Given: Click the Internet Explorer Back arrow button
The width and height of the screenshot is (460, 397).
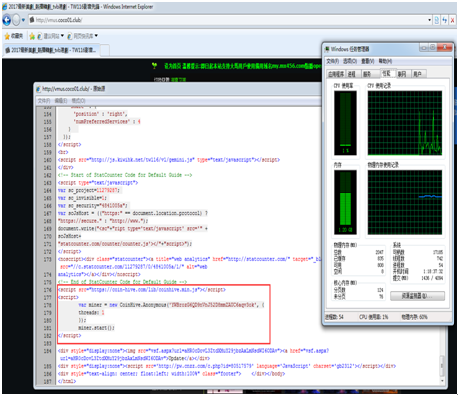Looking at the screenshot, I should click(7, 21).
